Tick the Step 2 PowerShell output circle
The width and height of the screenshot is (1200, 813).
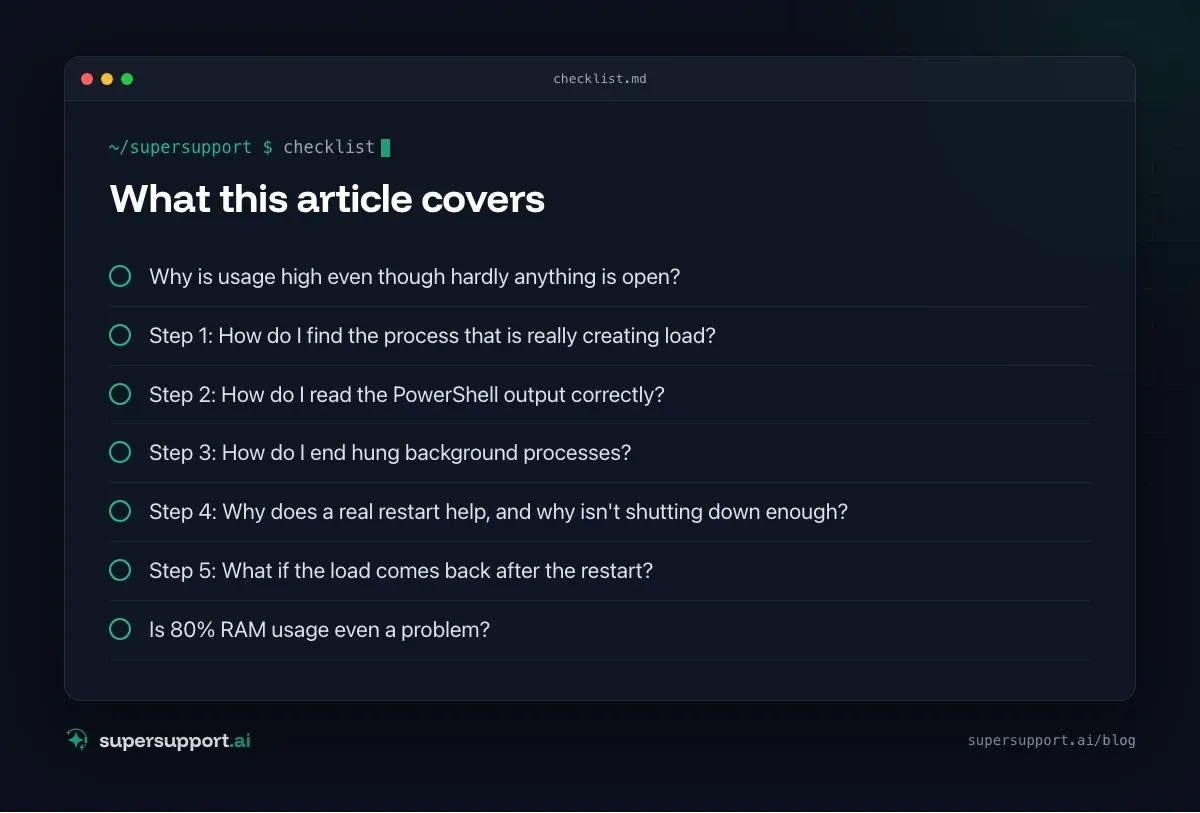120,394
